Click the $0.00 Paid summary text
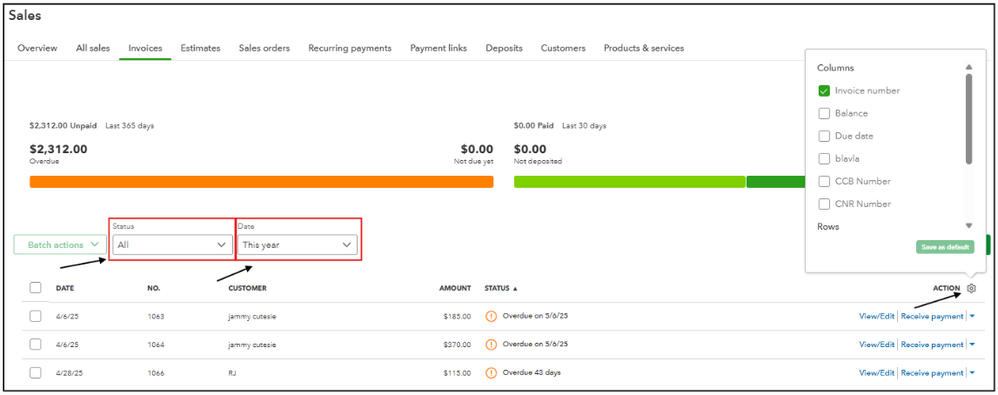Image resolution: width=998 pixels, height=395 pixels. pyautogui.click(x=534, y=126)
